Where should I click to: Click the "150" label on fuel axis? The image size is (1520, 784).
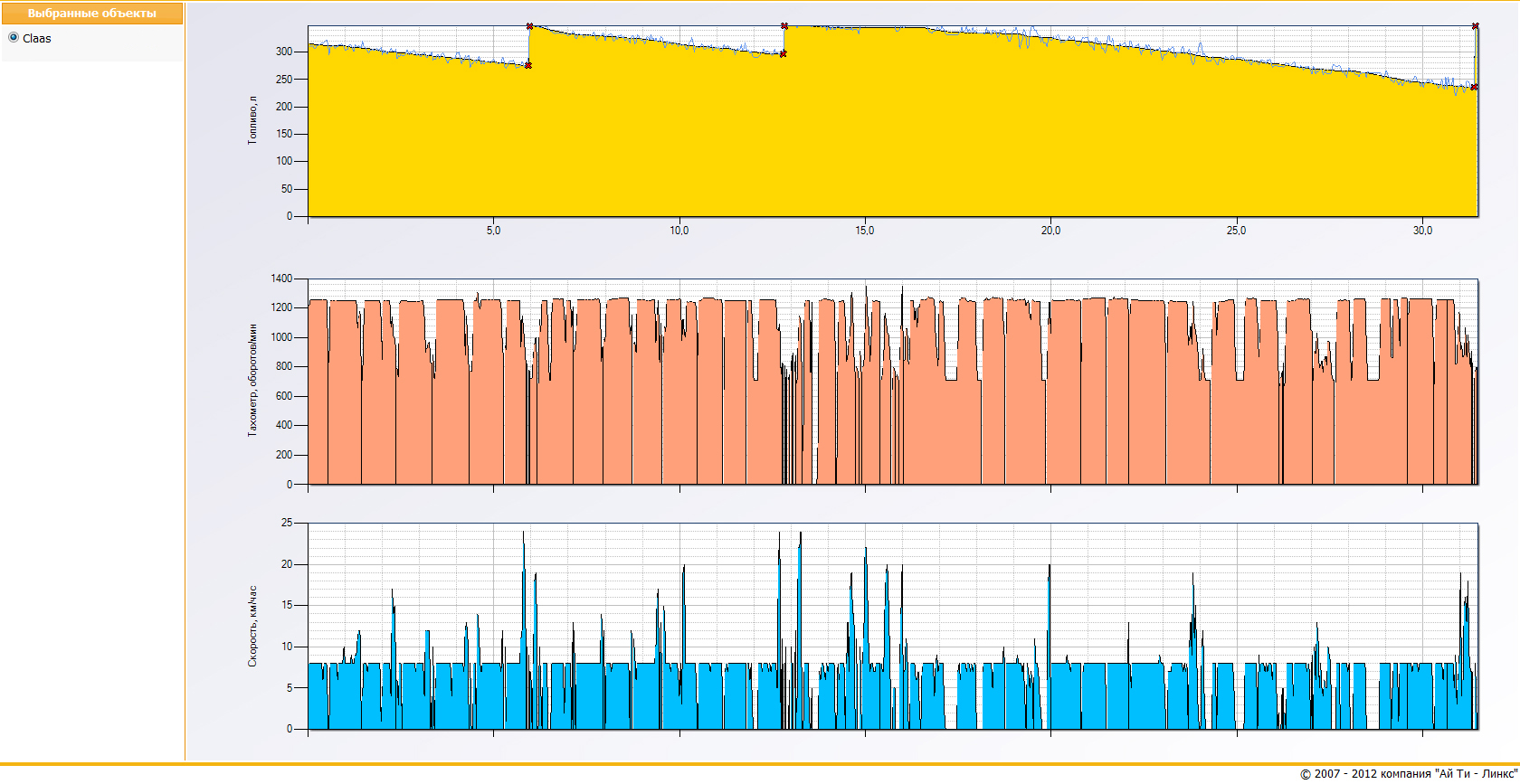click(284, 134)
